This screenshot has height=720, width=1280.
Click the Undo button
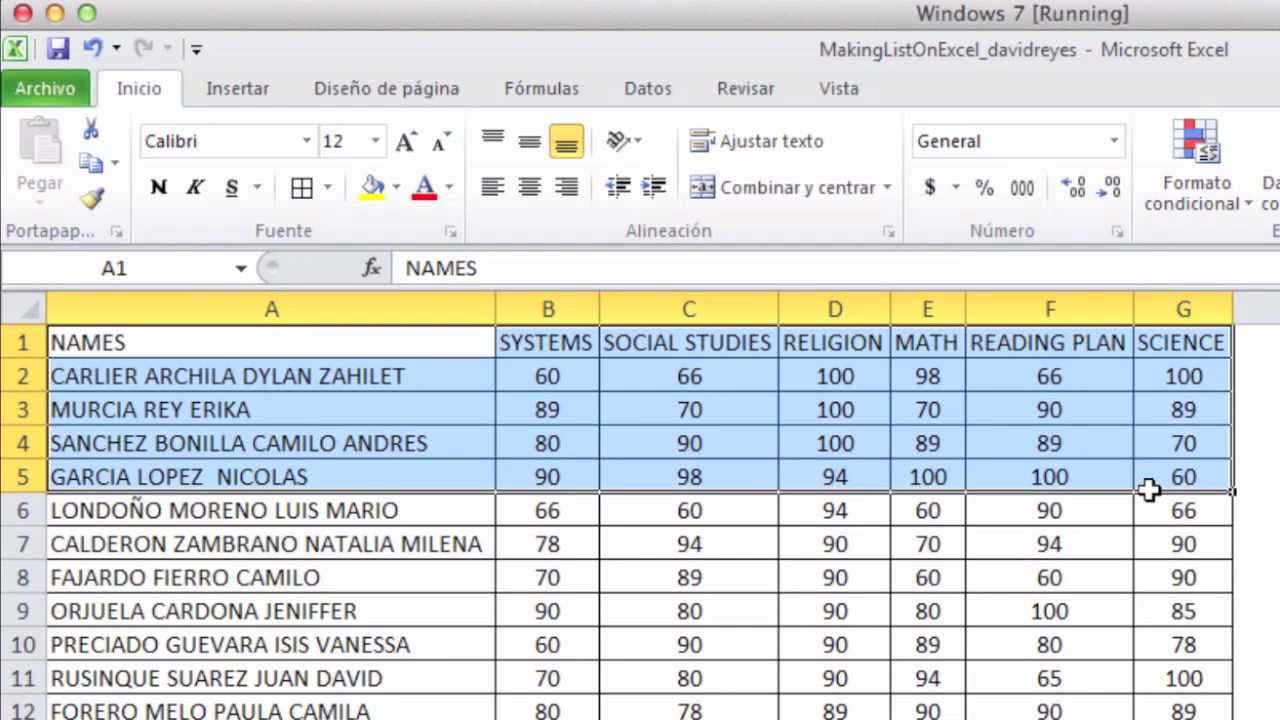pos(93,48)
